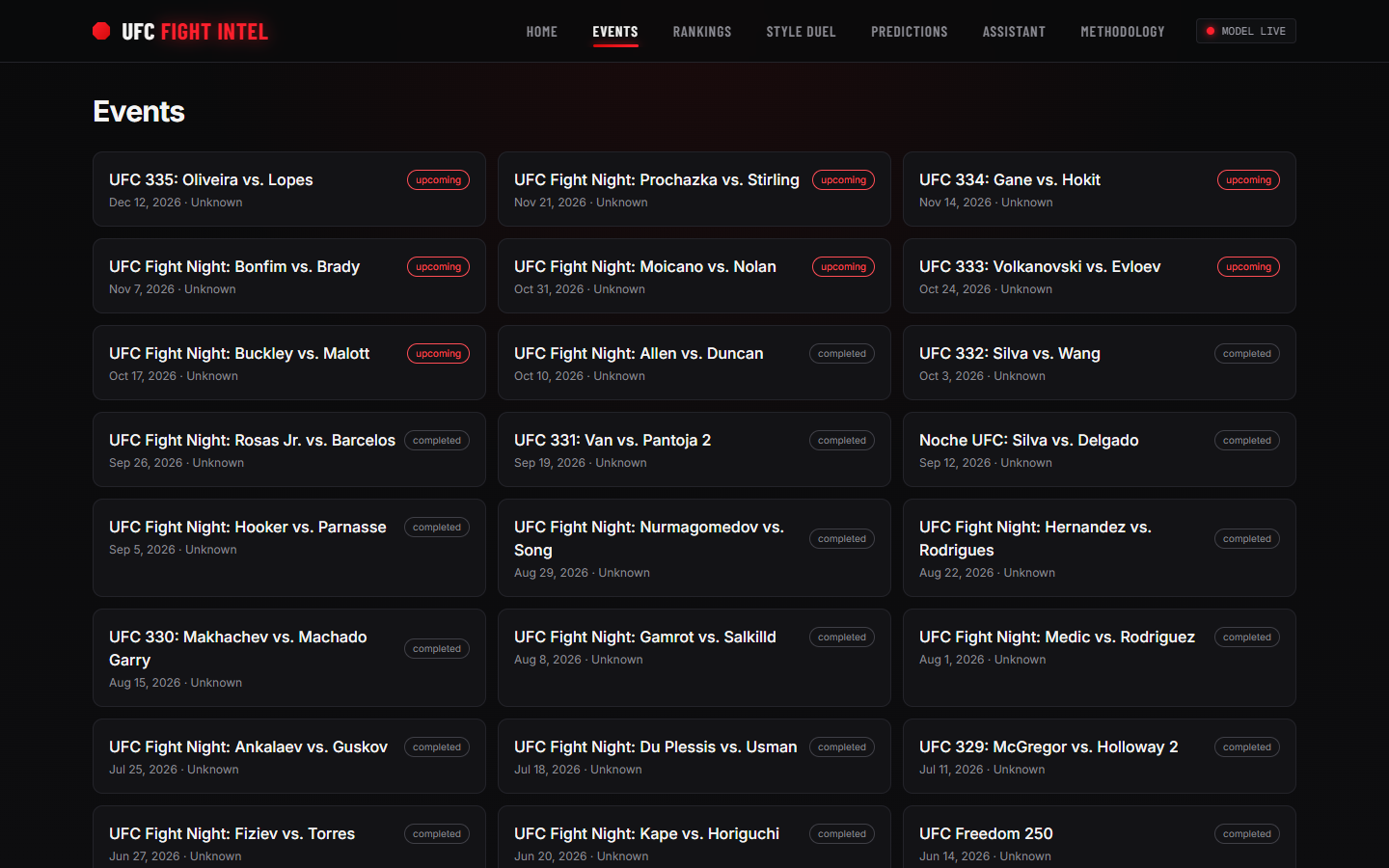
Task: Open Fight Night Nurmagomedov vs. Song
Action: tap(694, 548)
